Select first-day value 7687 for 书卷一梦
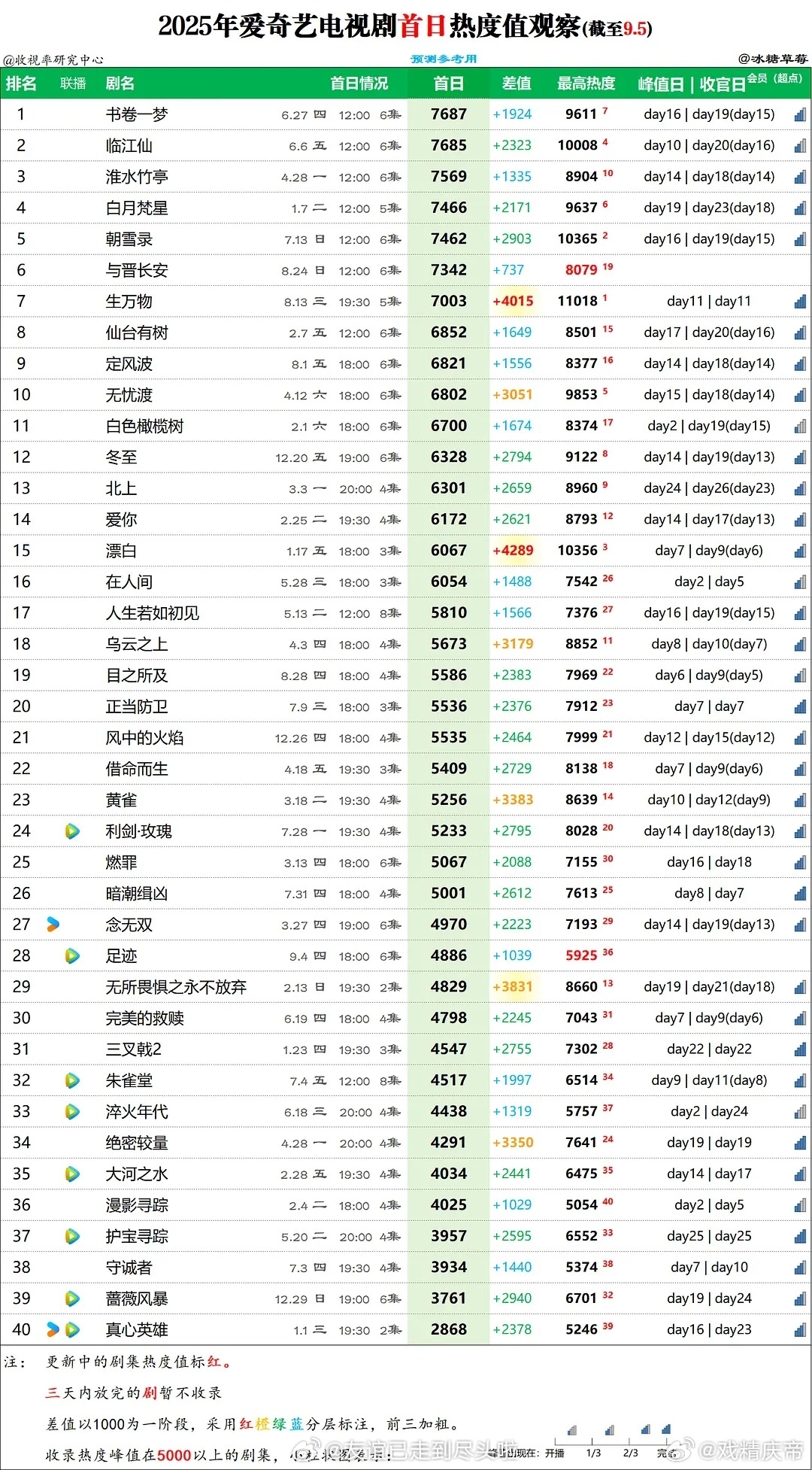The image size is (812, 1470). click(x=449, y=114)
